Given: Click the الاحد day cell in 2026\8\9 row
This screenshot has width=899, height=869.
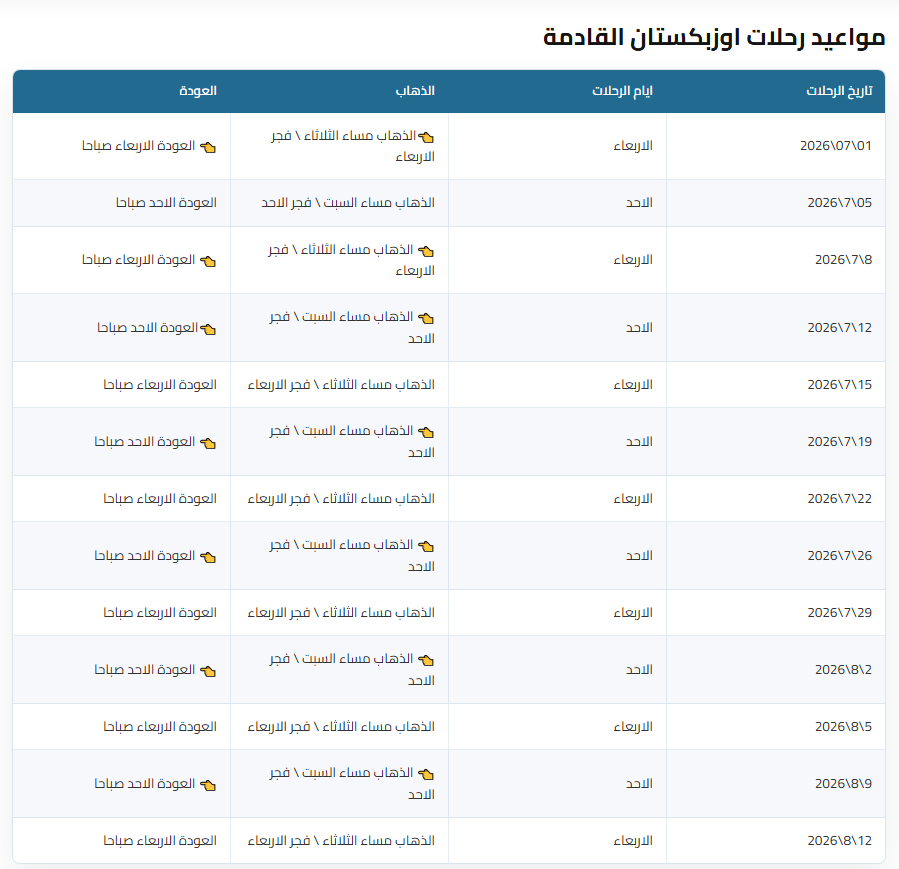Looking at the screenshot, I should pos(639,784).
